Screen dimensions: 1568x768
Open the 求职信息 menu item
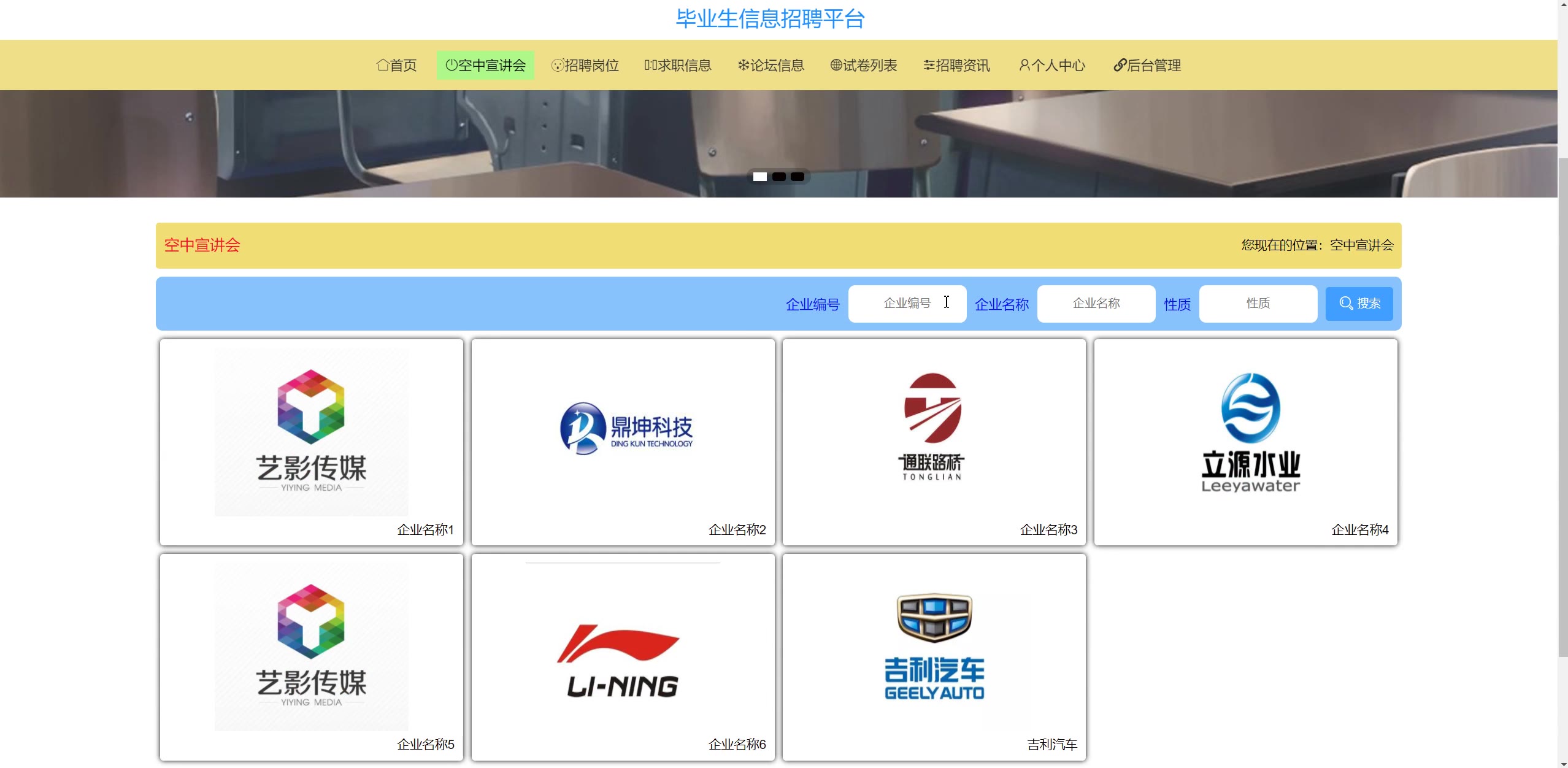tap(677, 65)
